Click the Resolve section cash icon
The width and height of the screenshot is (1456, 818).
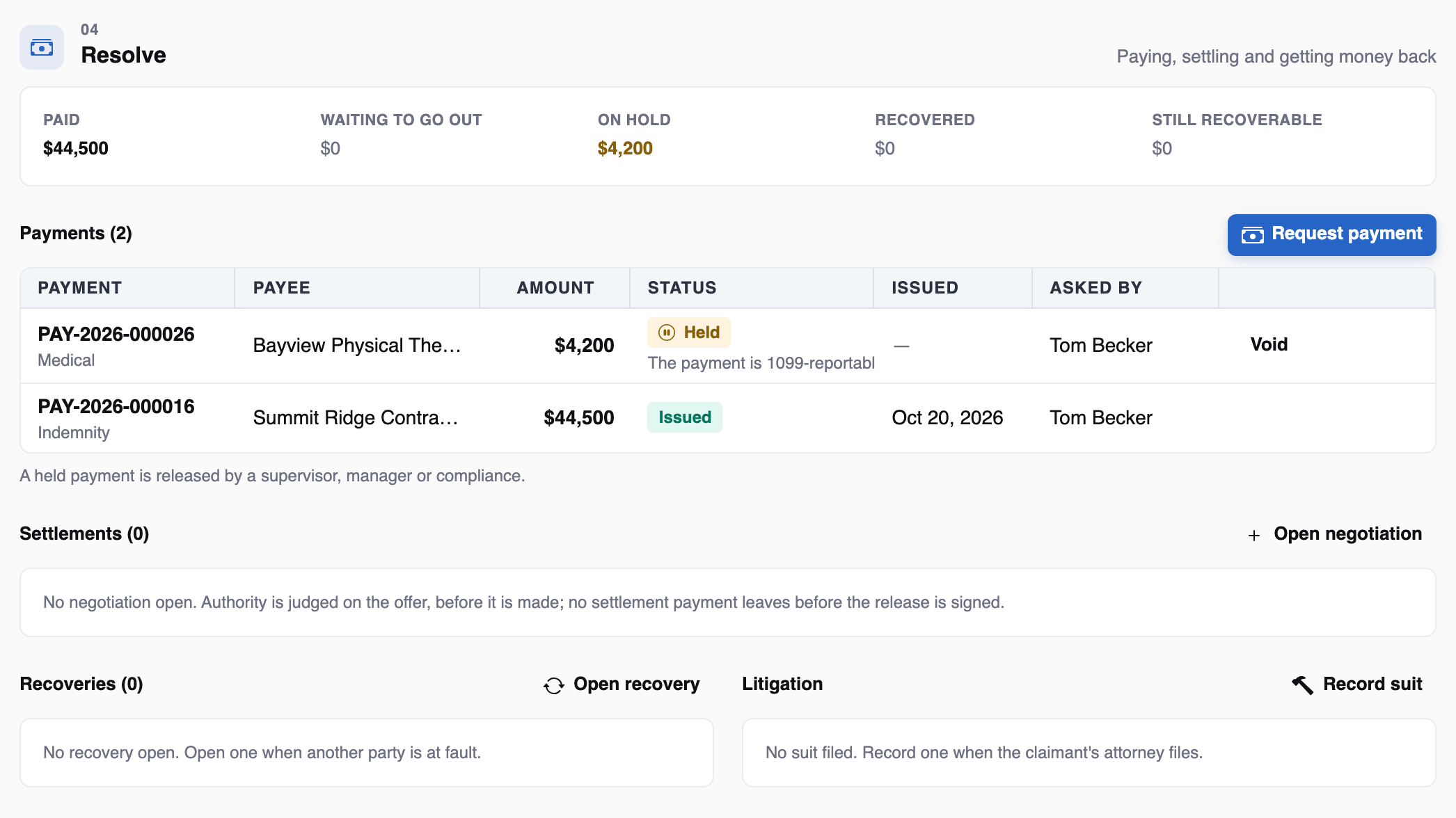42,47
